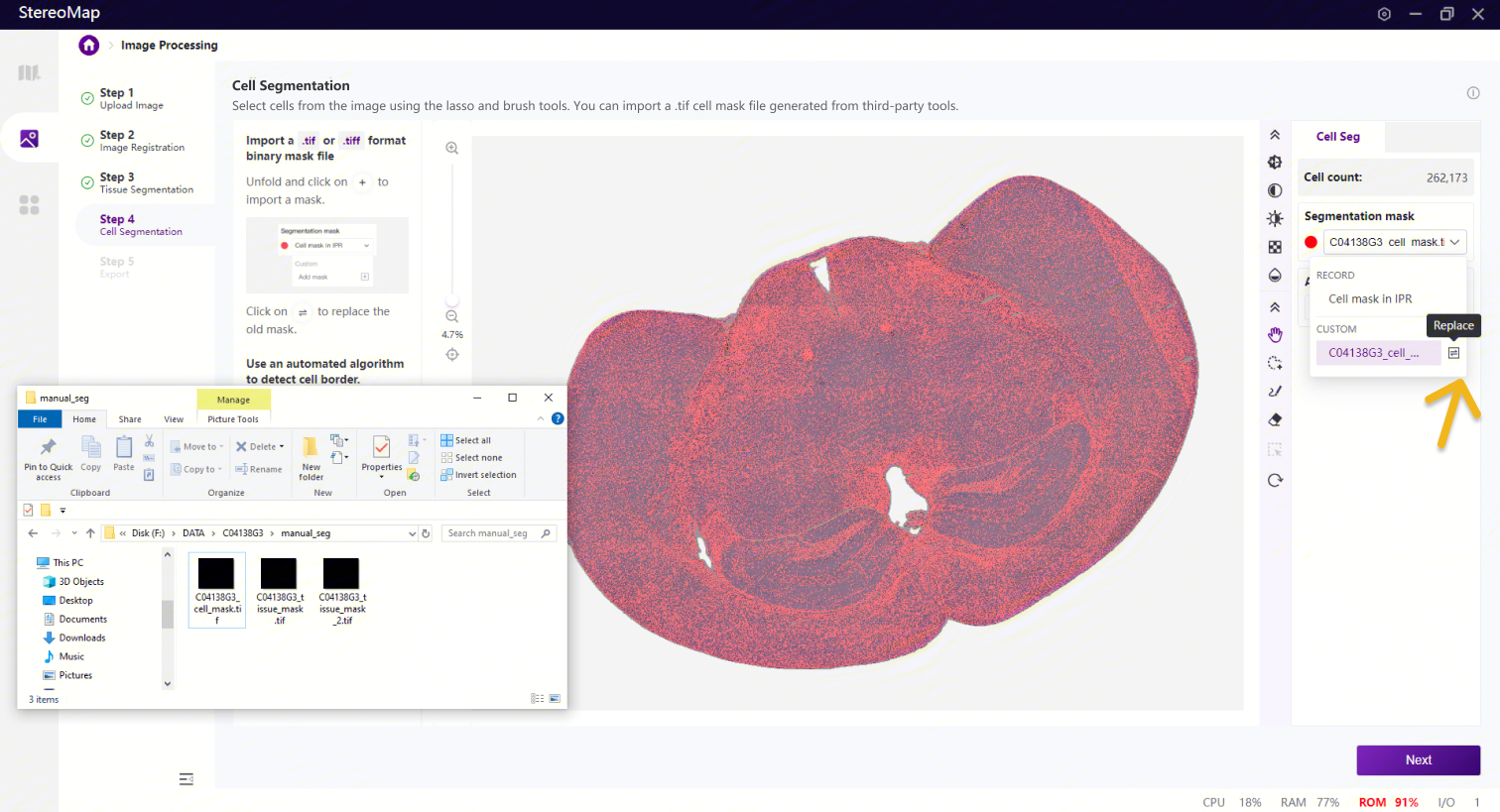Click the undo/redo circular arrow tool
Screen dimensions: 1500x812
point(1275,480)
